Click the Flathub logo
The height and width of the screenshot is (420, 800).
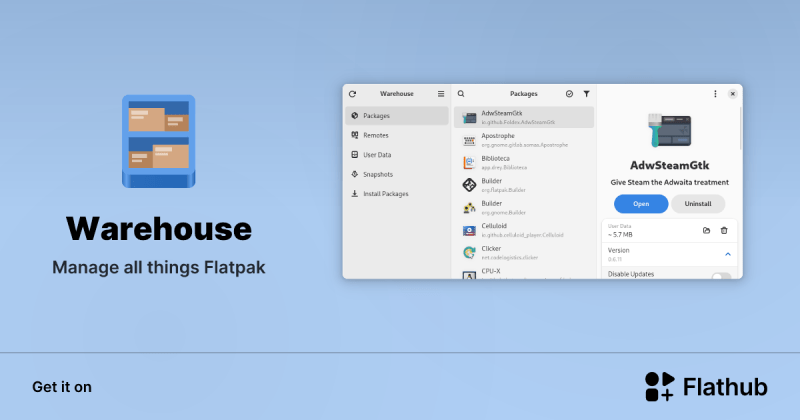pyautogui.click(x=707, y=387)
